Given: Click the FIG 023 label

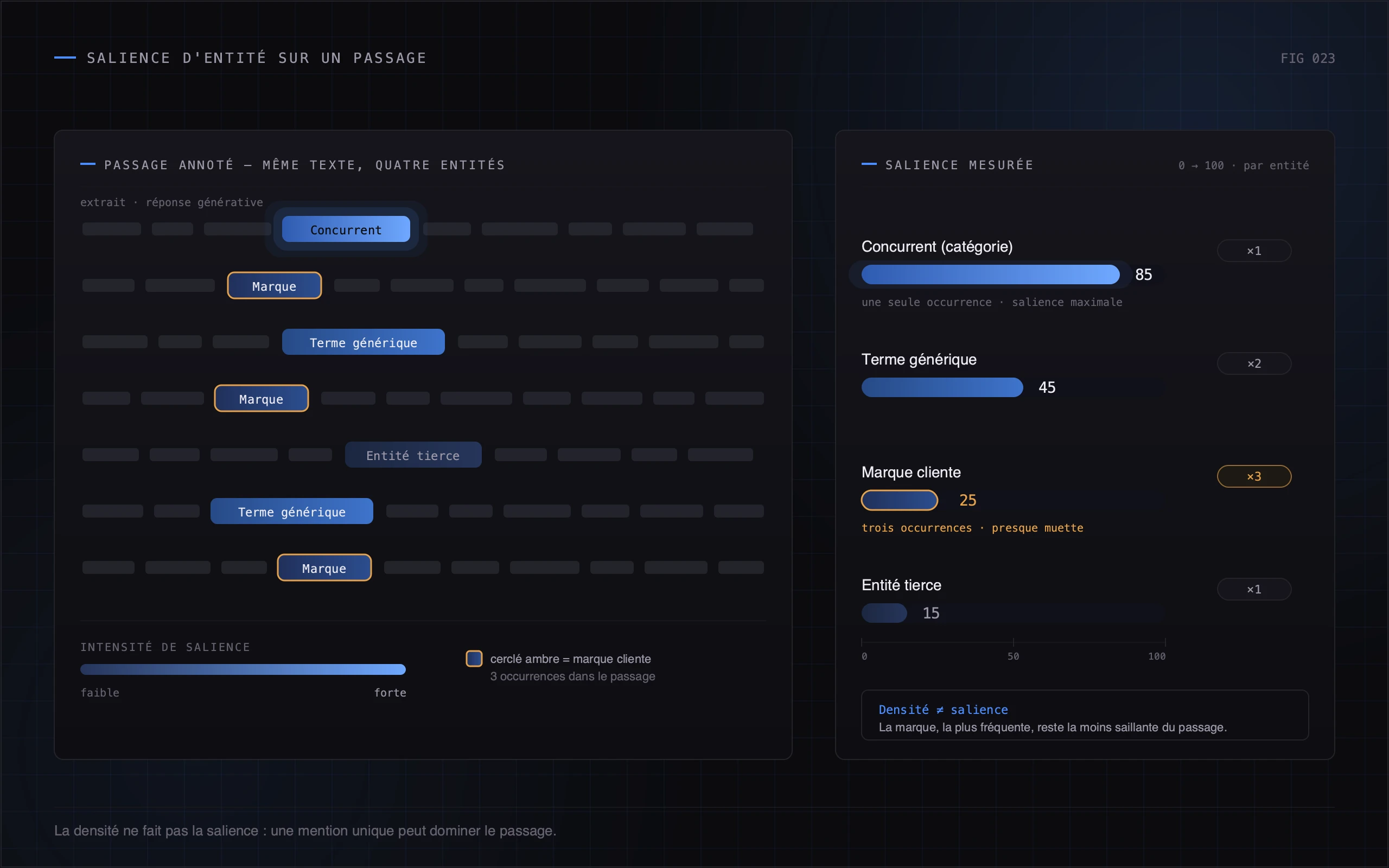Looking at the screenshot, I should coord(1308,59).
